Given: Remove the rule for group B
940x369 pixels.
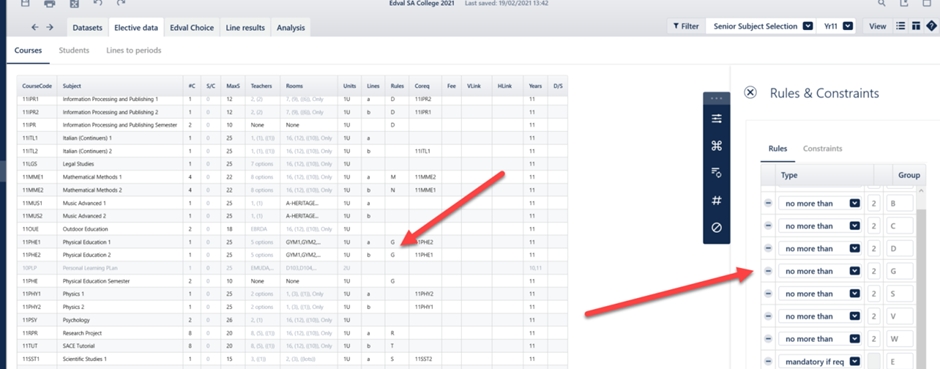Looking at the screenshot, I should pyautogui.click(x=768, y=204).
